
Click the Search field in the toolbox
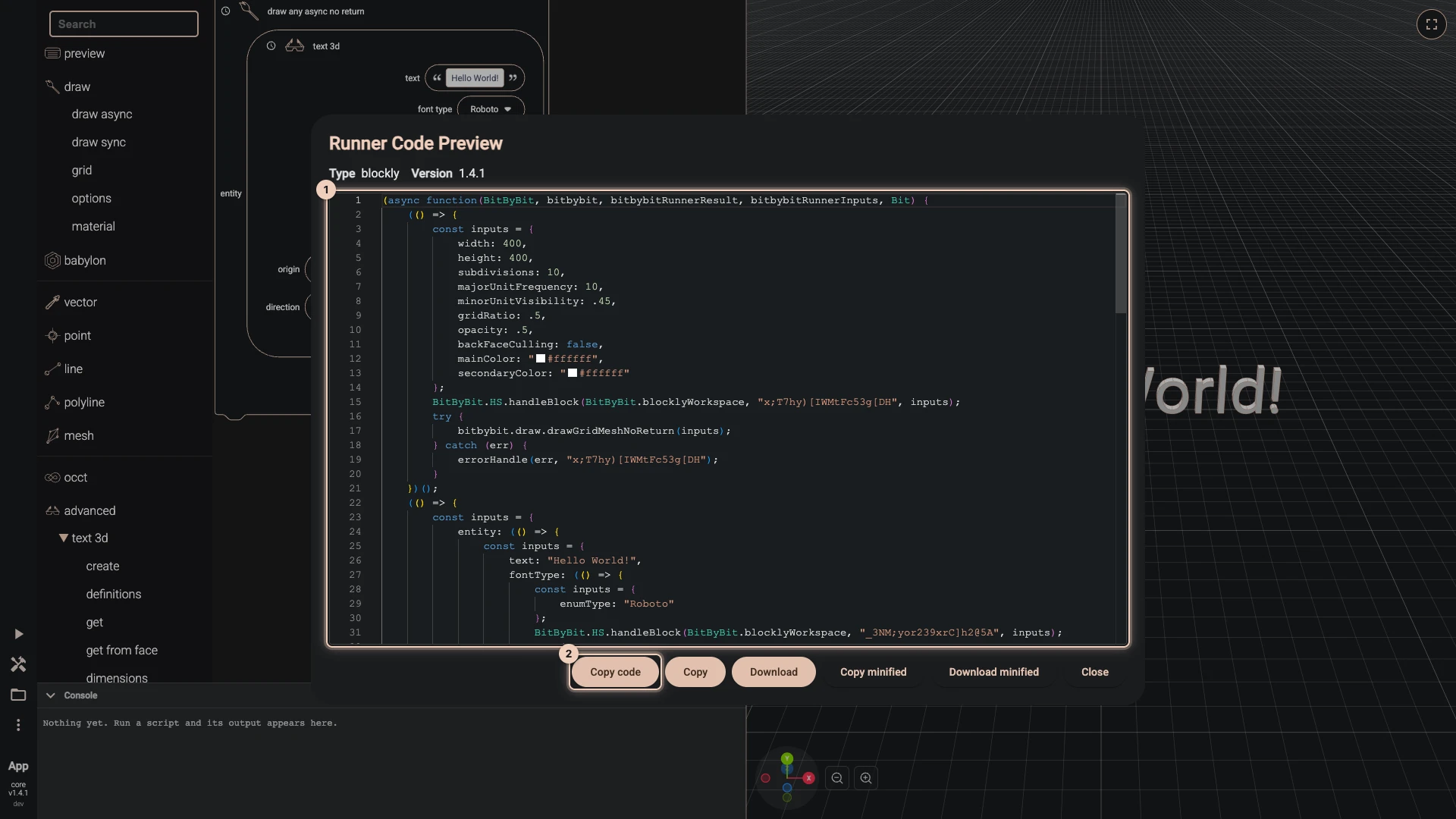[124, 24]
